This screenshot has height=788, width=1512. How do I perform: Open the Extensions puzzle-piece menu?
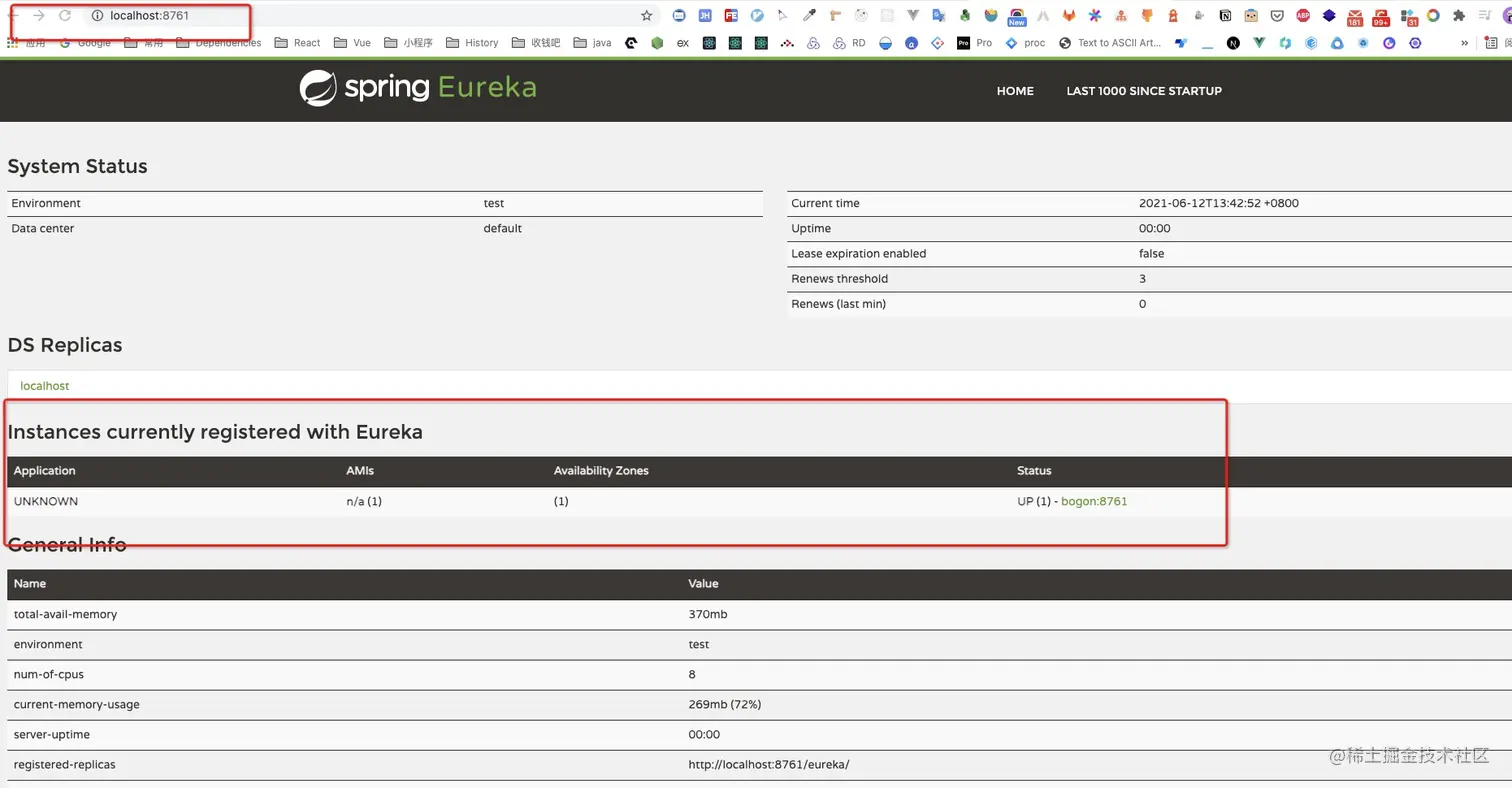(1458, 15)
